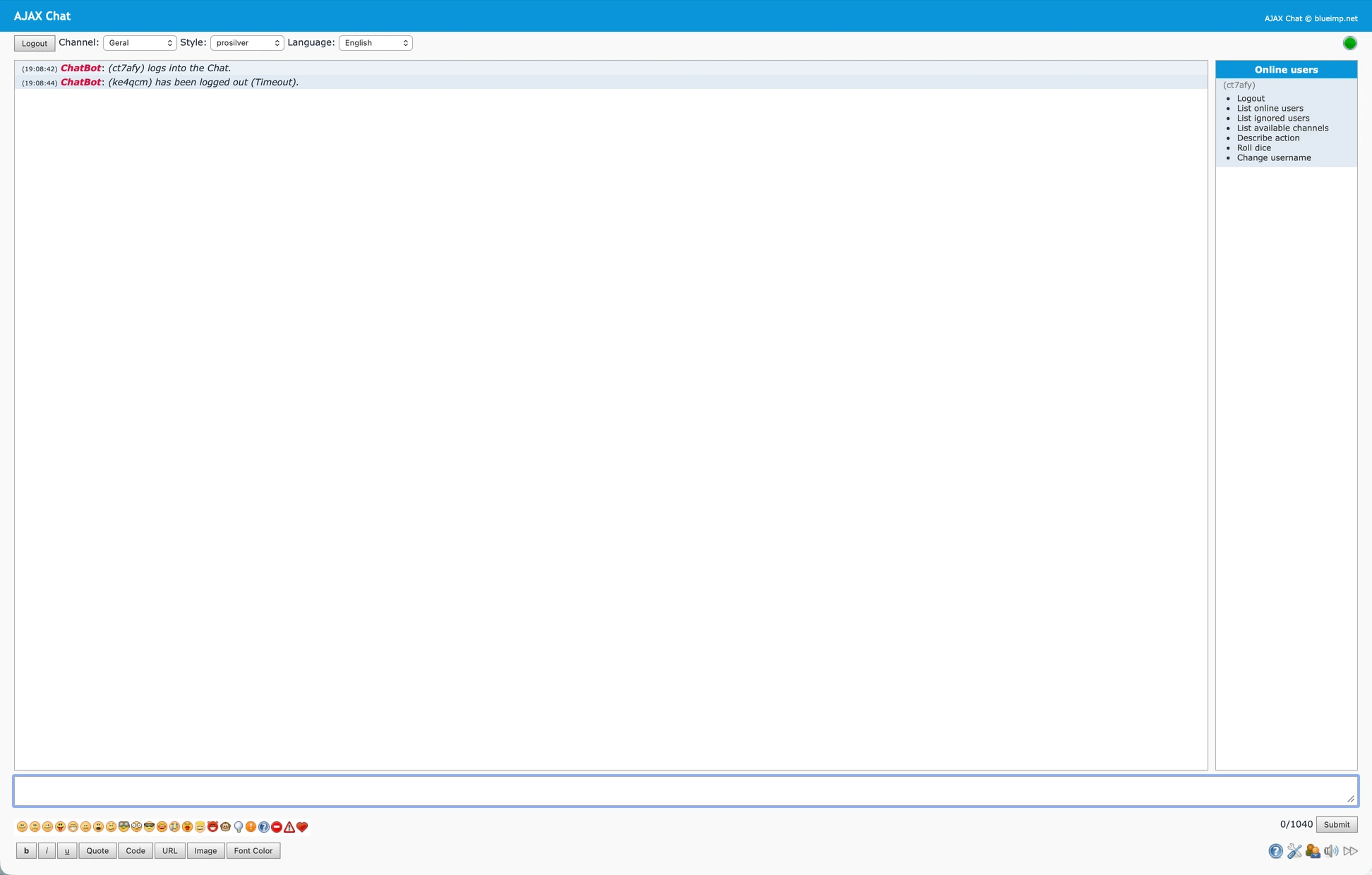Screen dimensions: 1372x875
Task: Open the Channel dropdown showing Geral
Action: tap(140, 43)
